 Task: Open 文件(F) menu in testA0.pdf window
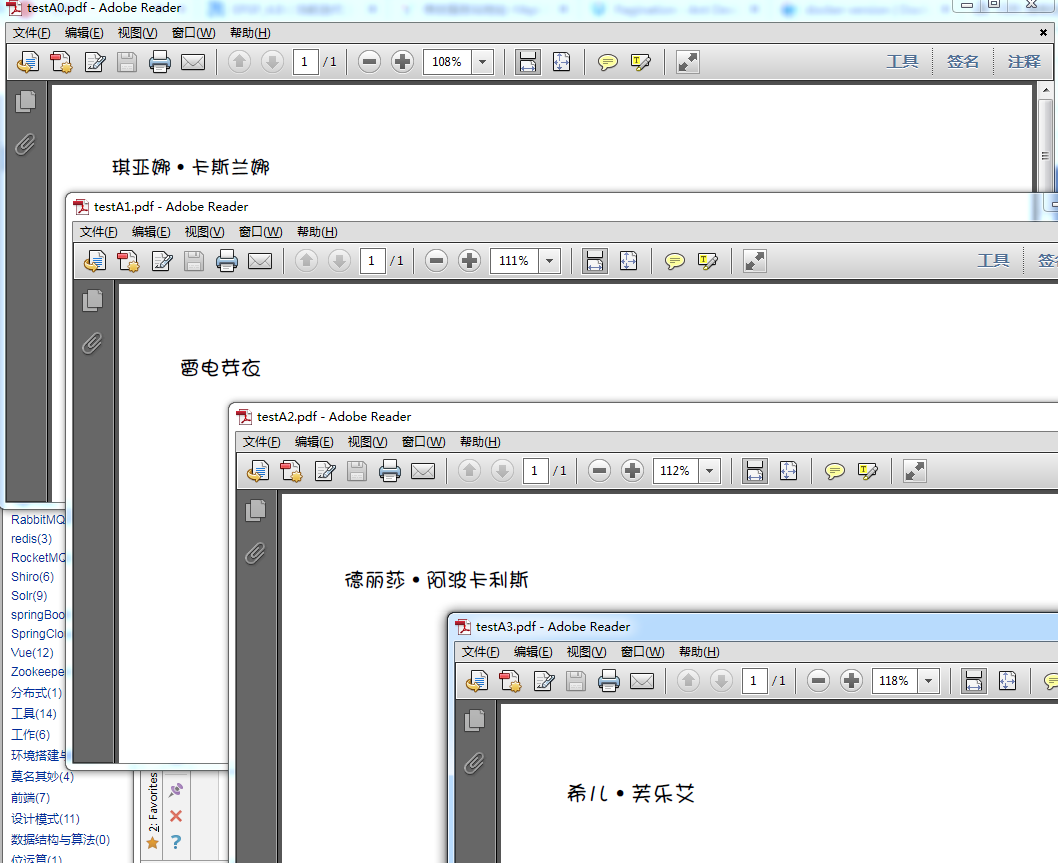pos(32,33)
